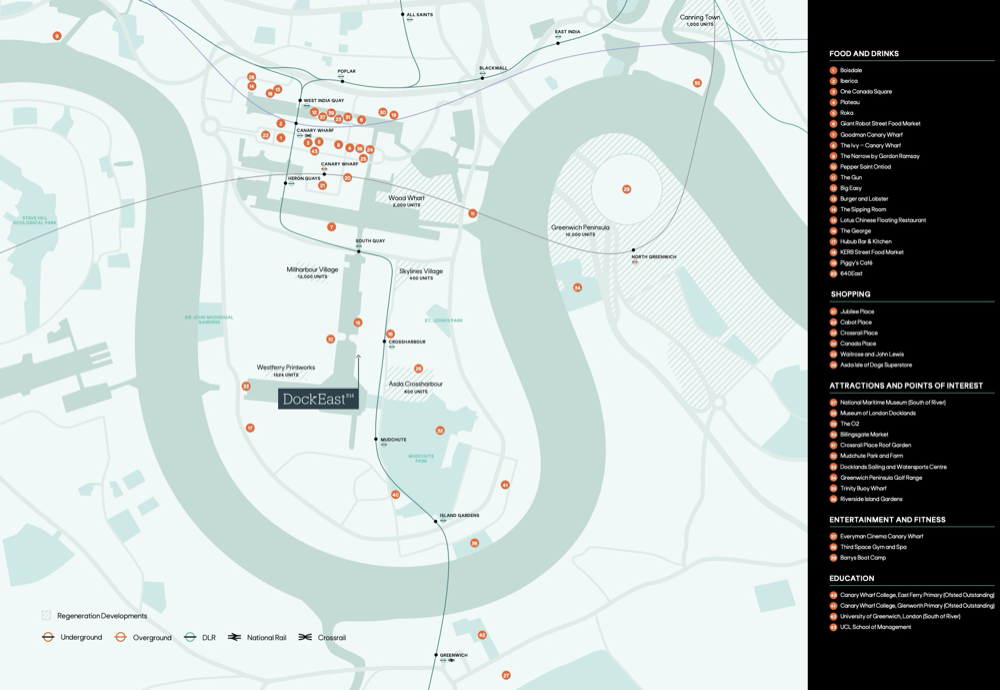Click the Wood Wharf development label
This screenshot has height=690, width=1000.
click(x=407, y=198)
